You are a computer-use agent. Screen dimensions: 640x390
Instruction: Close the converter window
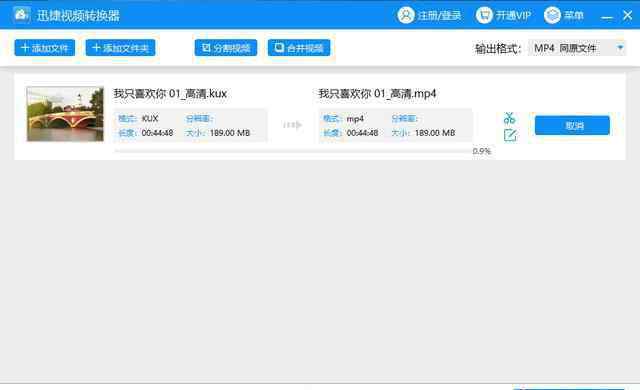tap(627, 16)
